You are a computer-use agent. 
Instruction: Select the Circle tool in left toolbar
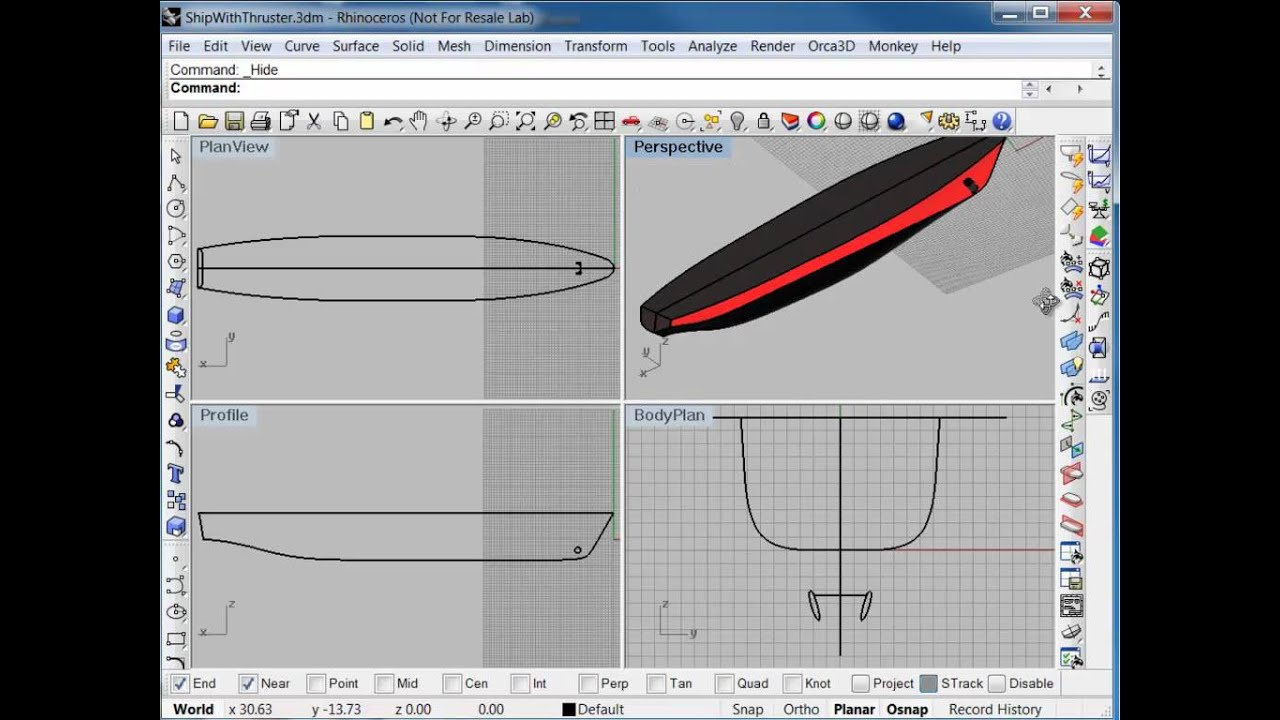pos(176,208)
